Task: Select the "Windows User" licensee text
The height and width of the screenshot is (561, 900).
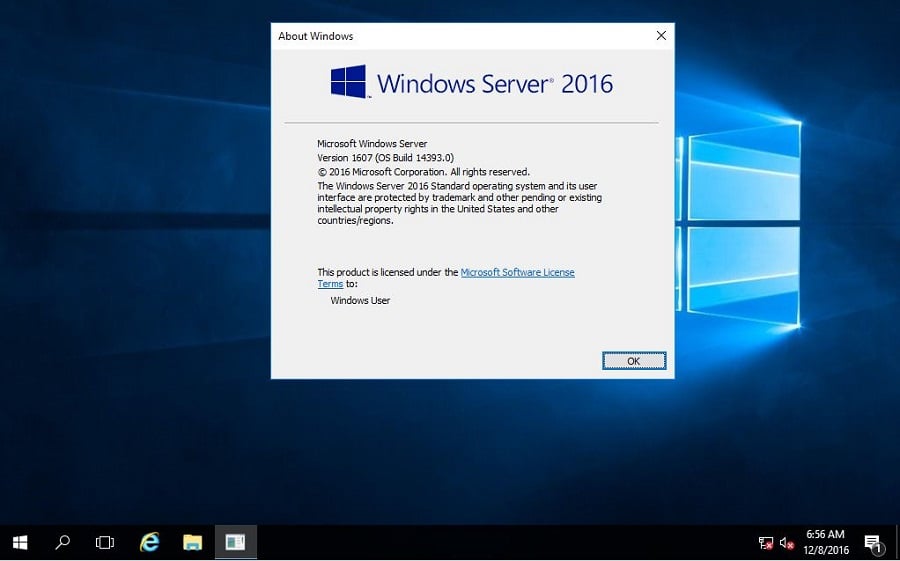Action: tap(360, 300)
